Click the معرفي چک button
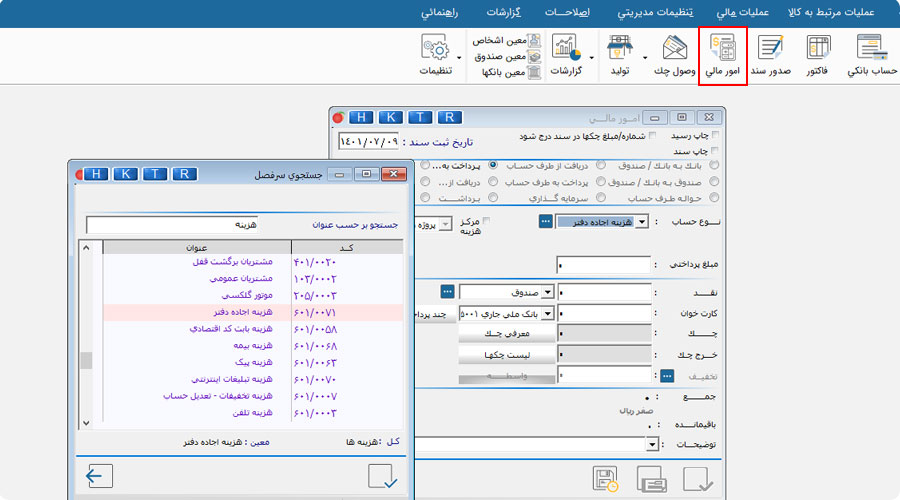 point(507,334)
